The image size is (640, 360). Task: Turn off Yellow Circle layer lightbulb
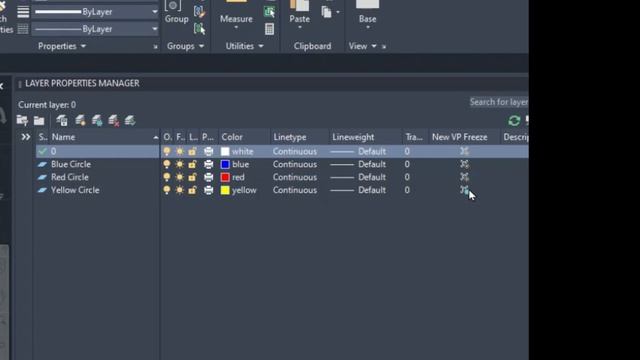167,190
